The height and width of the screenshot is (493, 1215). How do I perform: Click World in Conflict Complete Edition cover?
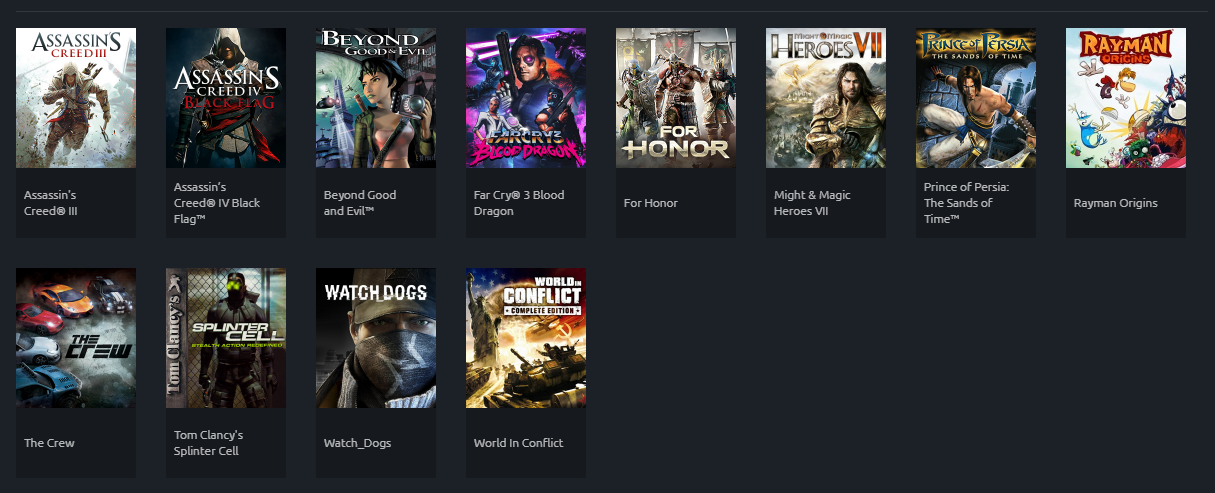(x=526, y=338)
